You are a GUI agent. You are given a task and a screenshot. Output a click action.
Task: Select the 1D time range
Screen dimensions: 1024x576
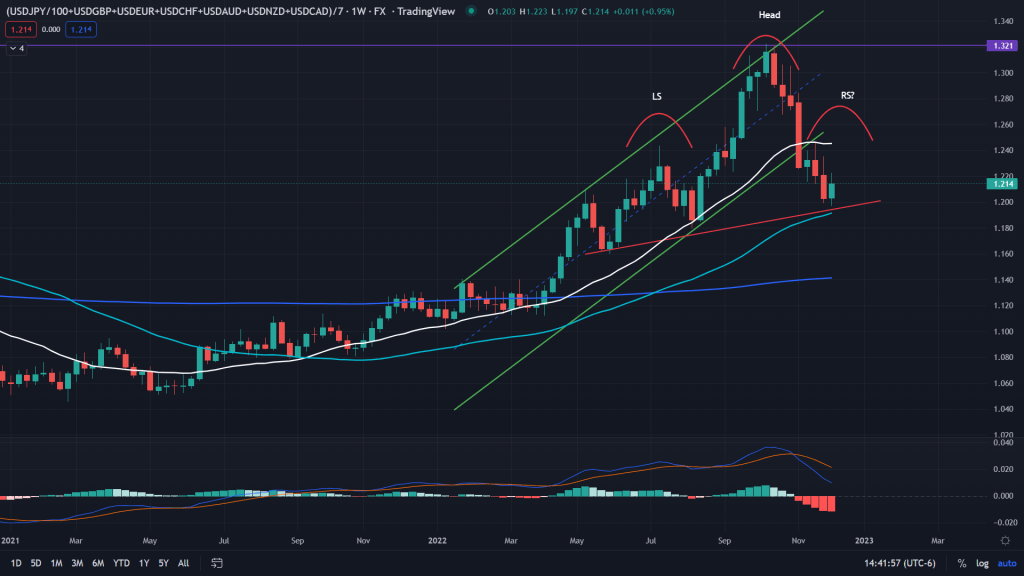[x=18, y=563]
